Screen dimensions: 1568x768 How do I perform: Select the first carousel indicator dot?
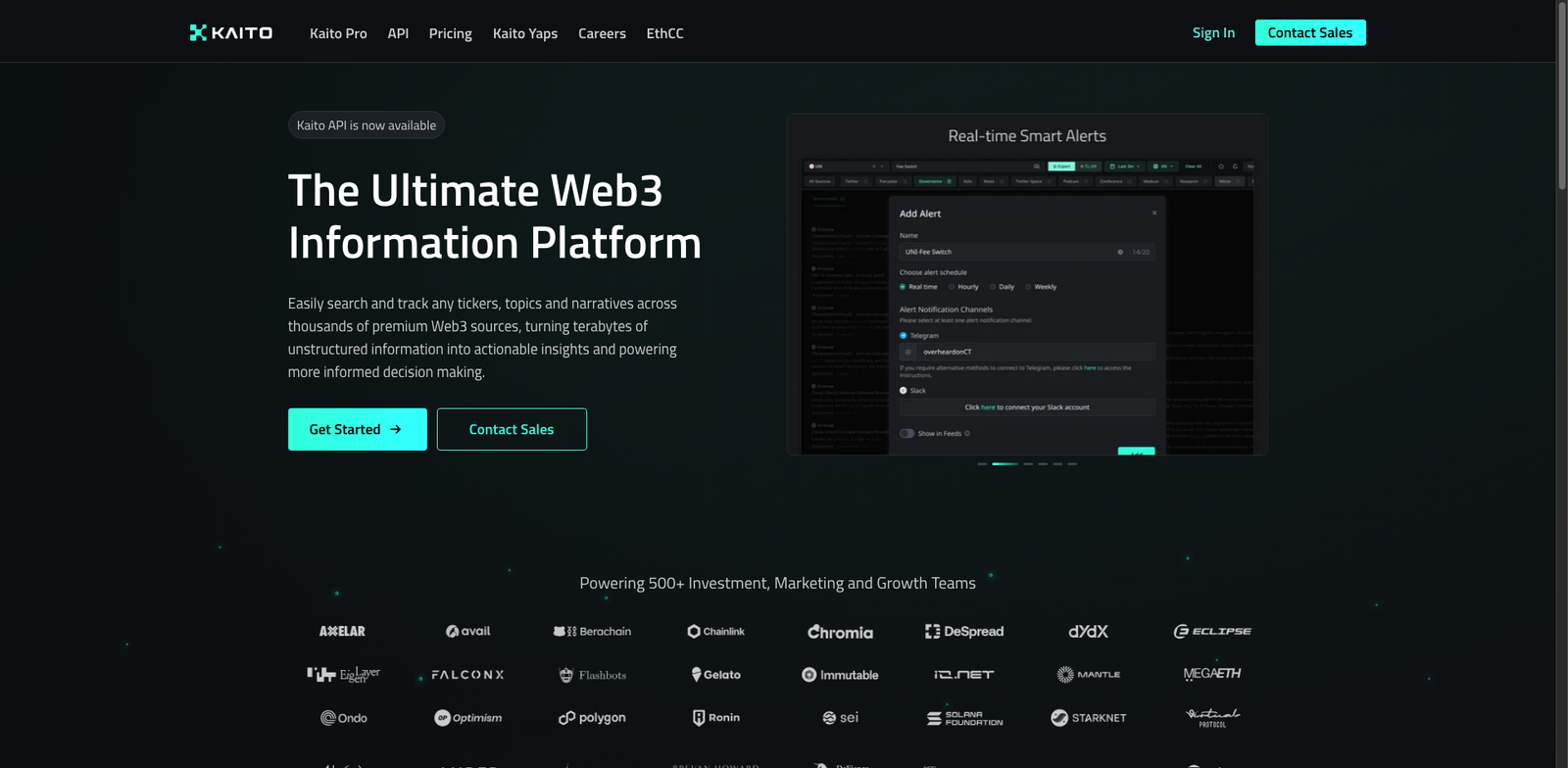[982, 464]
